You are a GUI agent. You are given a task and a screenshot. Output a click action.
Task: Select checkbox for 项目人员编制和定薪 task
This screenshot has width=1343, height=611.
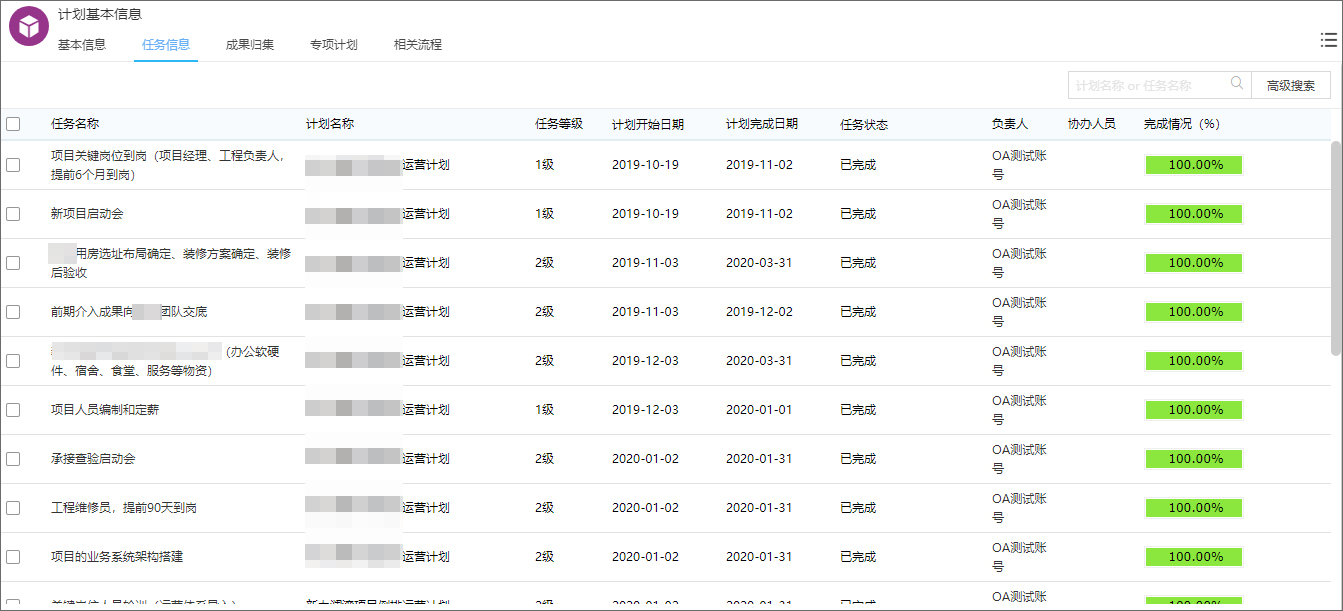13,410
